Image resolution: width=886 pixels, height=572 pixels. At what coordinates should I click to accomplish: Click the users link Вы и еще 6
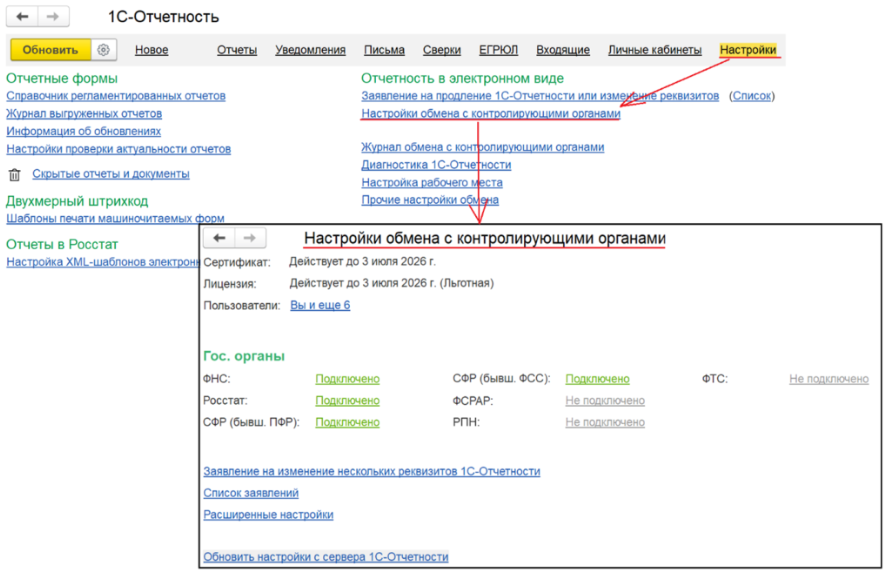click(x=320, y=305)
